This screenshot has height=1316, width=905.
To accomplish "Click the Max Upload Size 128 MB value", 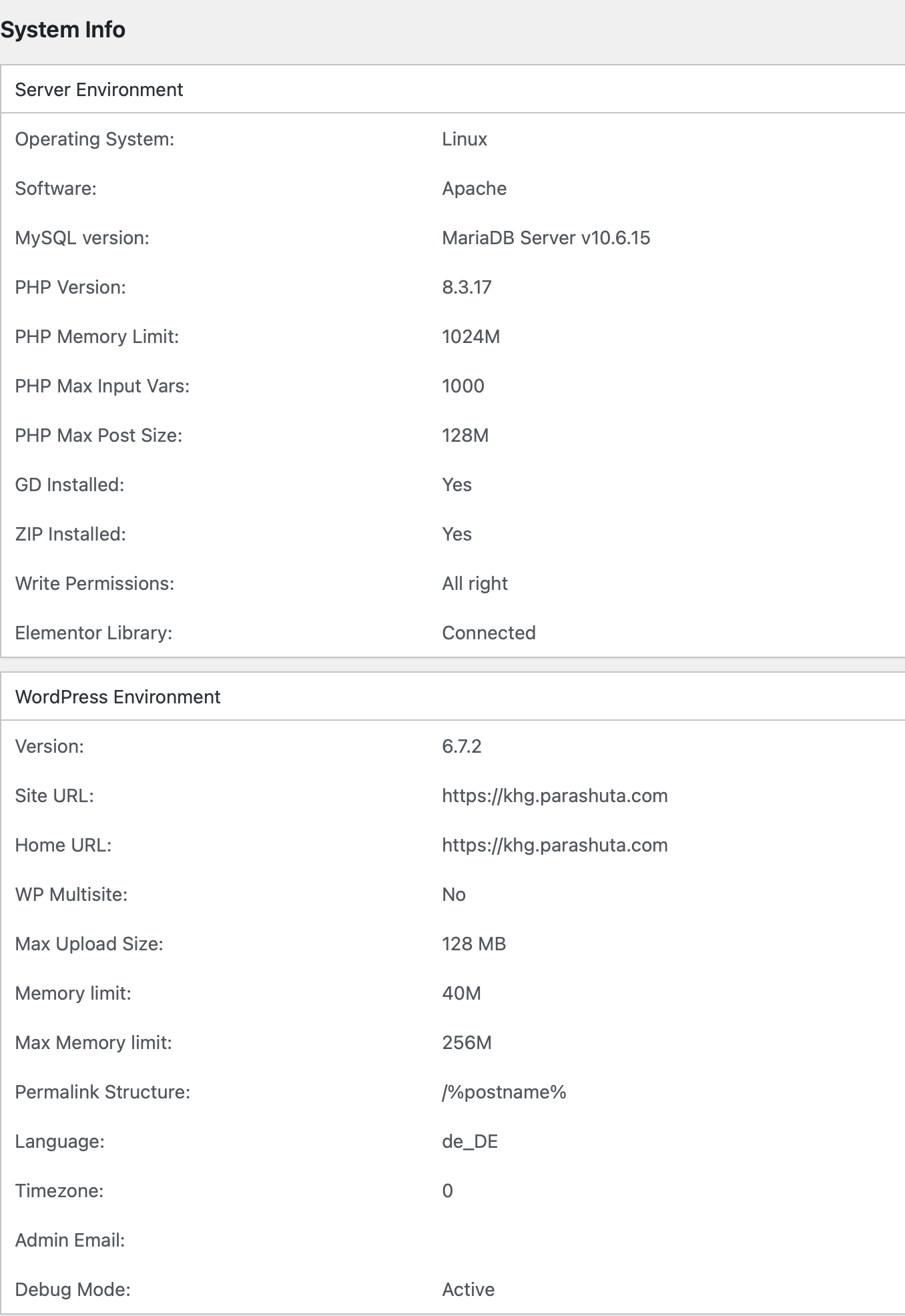I will (x=474, y=944).
